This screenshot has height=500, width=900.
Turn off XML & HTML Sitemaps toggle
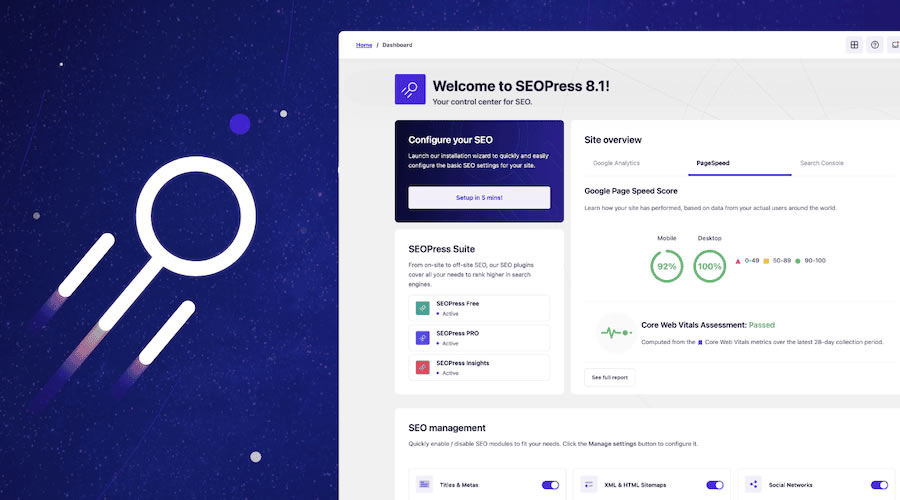714,485
